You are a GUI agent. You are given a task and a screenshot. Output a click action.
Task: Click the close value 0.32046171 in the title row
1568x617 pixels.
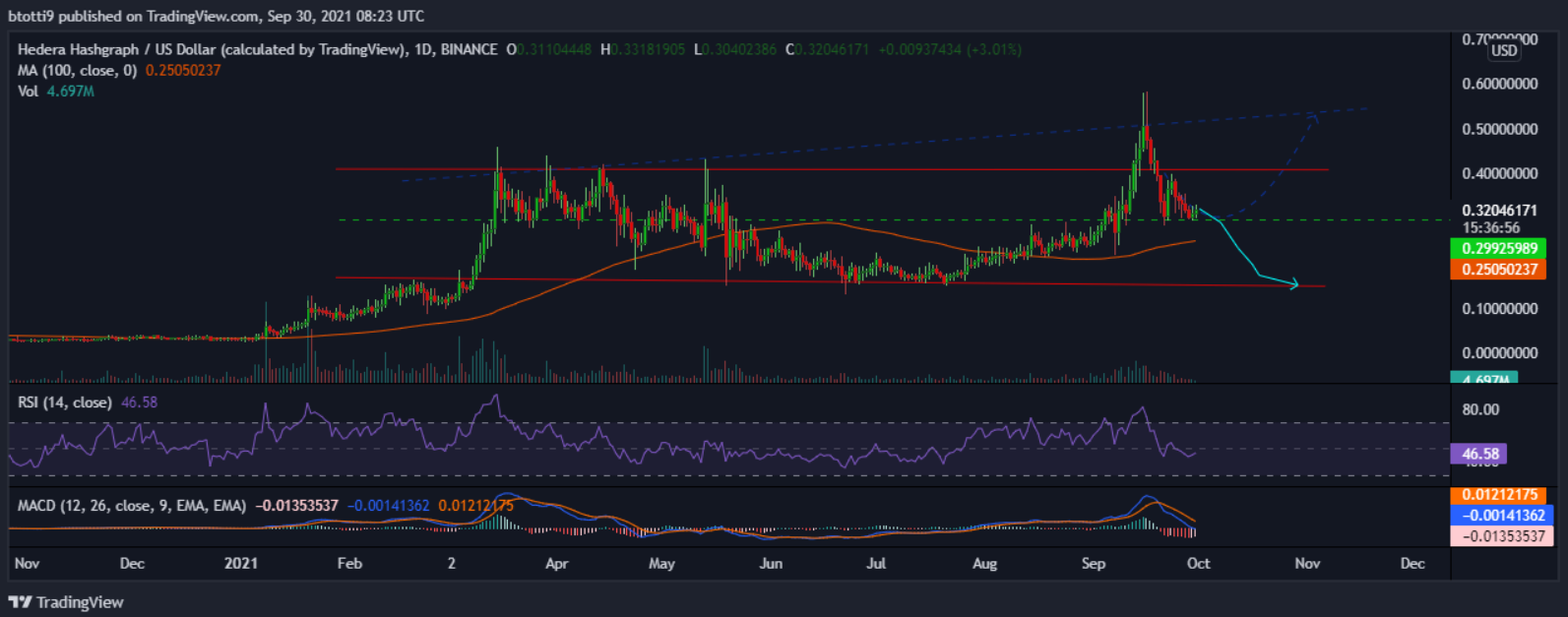coord(833,49)
